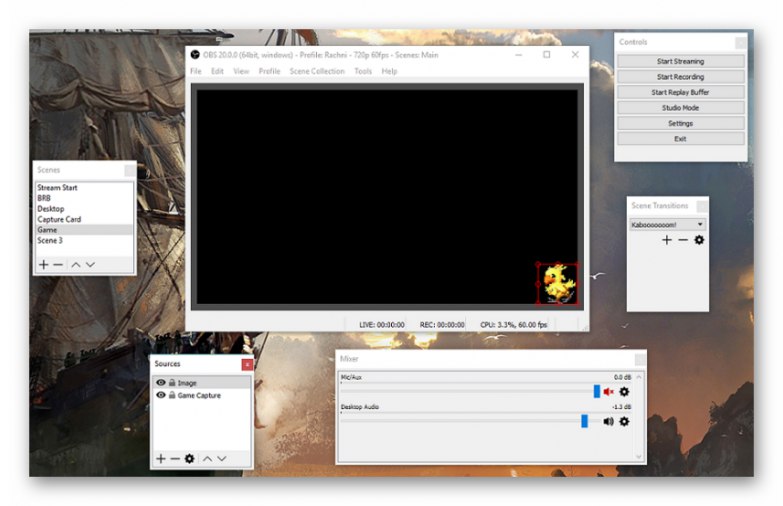
Task: Open transition properties gear icon
Action: click(699, 240)
